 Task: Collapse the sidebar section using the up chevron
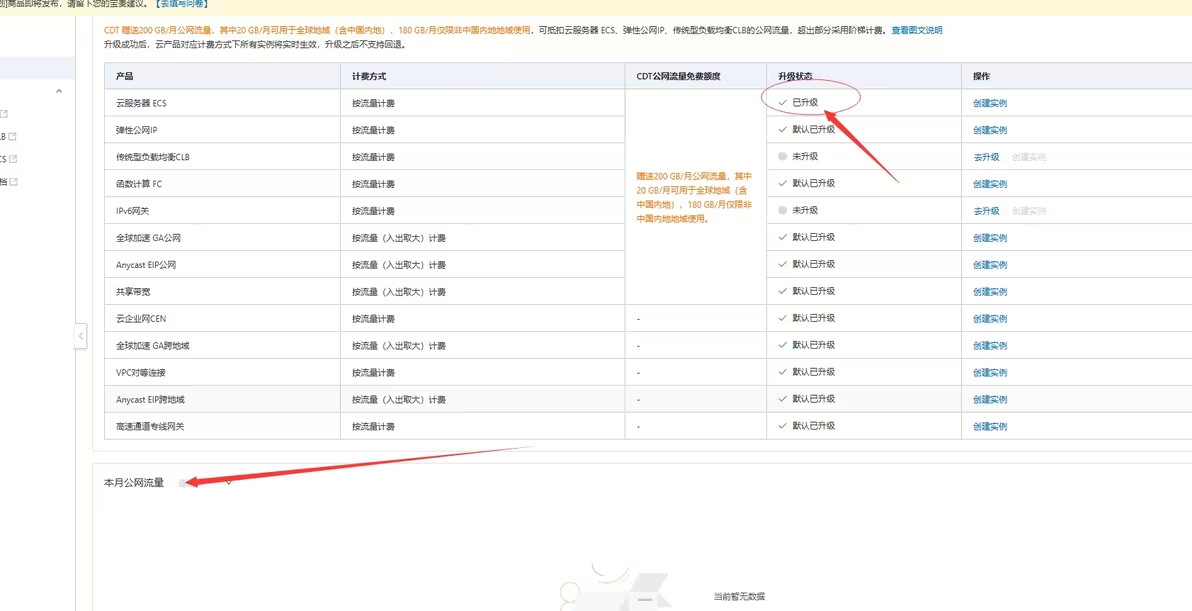click(x=59, y=91)
